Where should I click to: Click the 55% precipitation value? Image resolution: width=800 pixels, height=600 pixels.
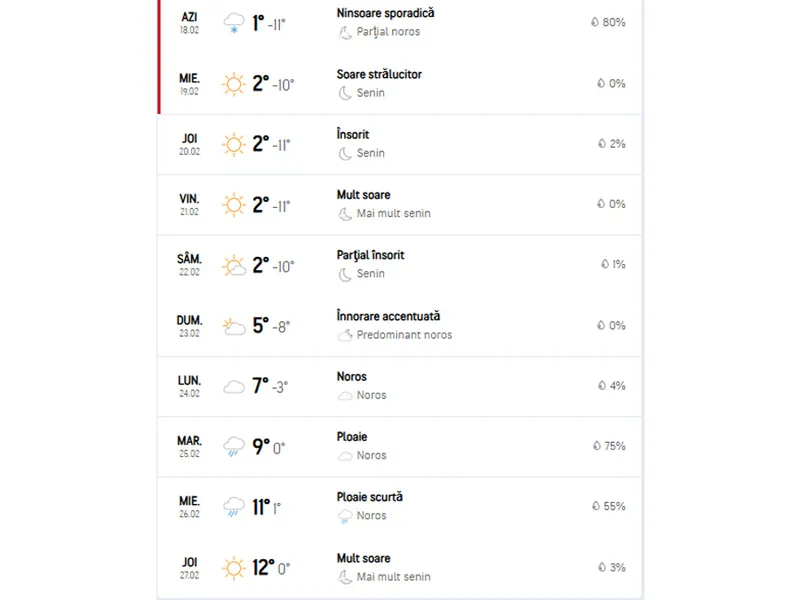614,506
